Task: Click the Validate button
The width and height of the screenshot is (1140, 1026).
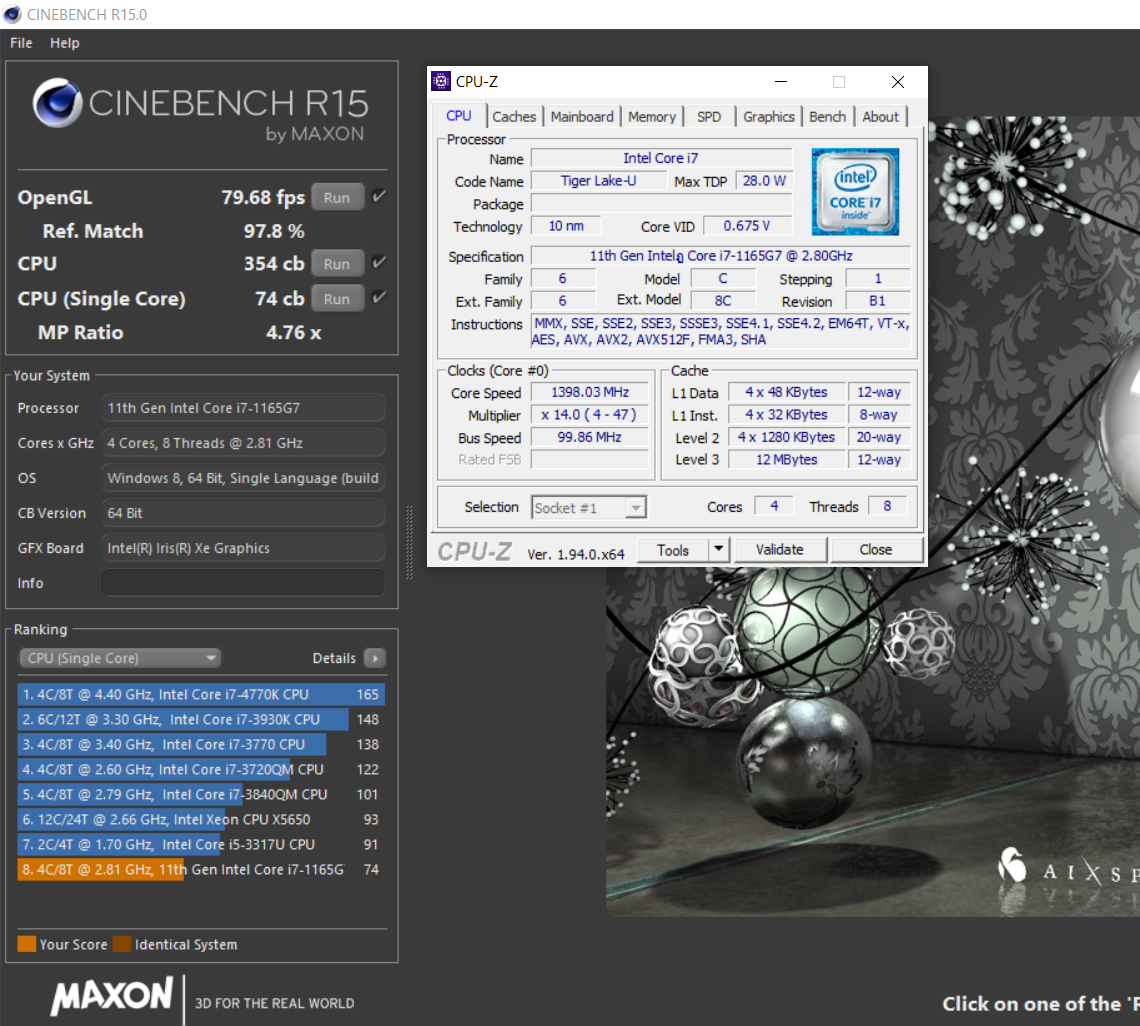Action: [780, 550]
